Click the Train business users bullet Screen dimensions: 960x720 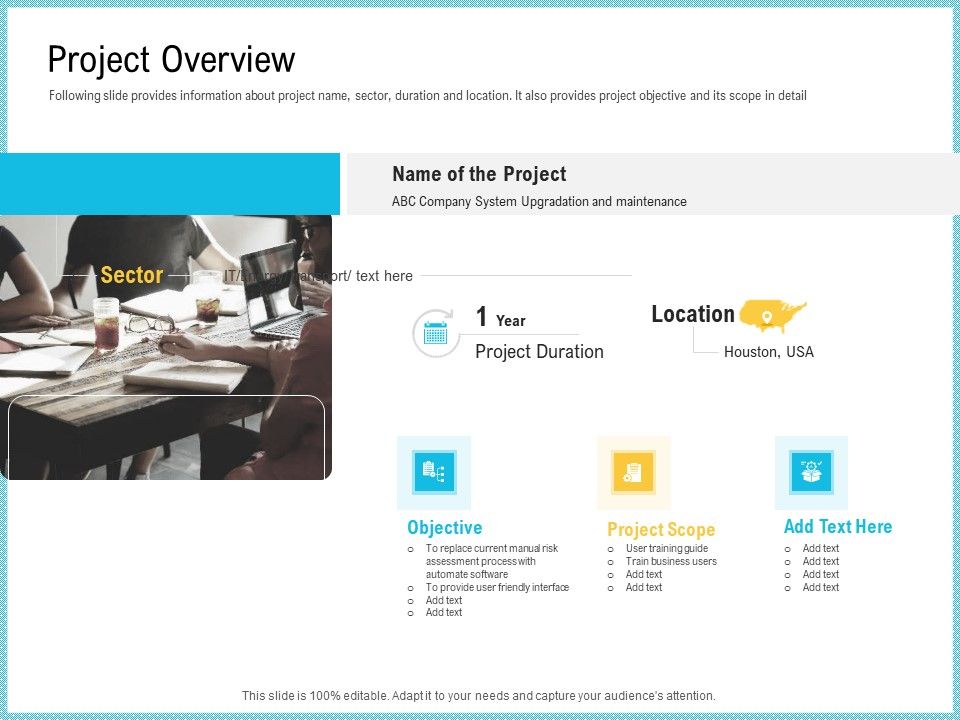tap(662, 561)
